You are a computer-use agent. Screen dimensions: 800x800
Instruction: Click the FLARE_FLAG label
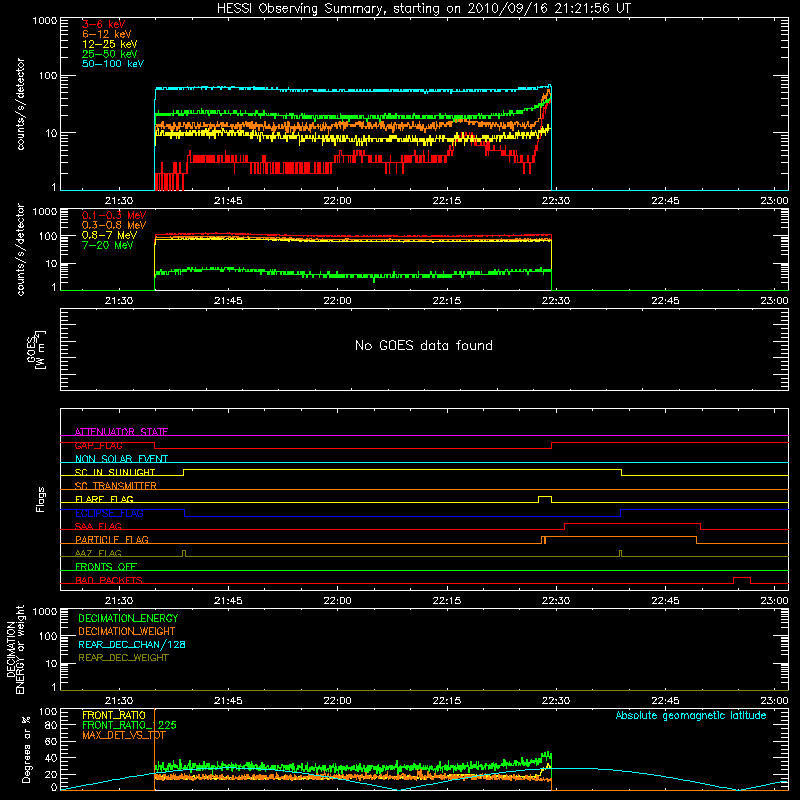pyautogui.click(x=104, y=499)
